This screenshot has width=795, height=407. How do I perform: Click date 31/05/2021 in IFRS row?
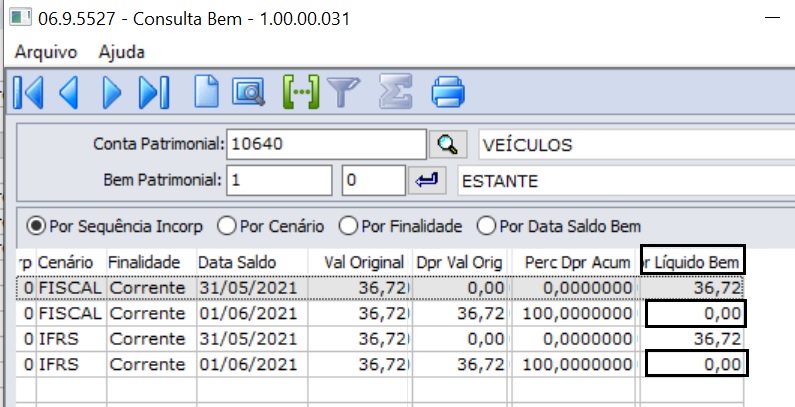point(252,339)
